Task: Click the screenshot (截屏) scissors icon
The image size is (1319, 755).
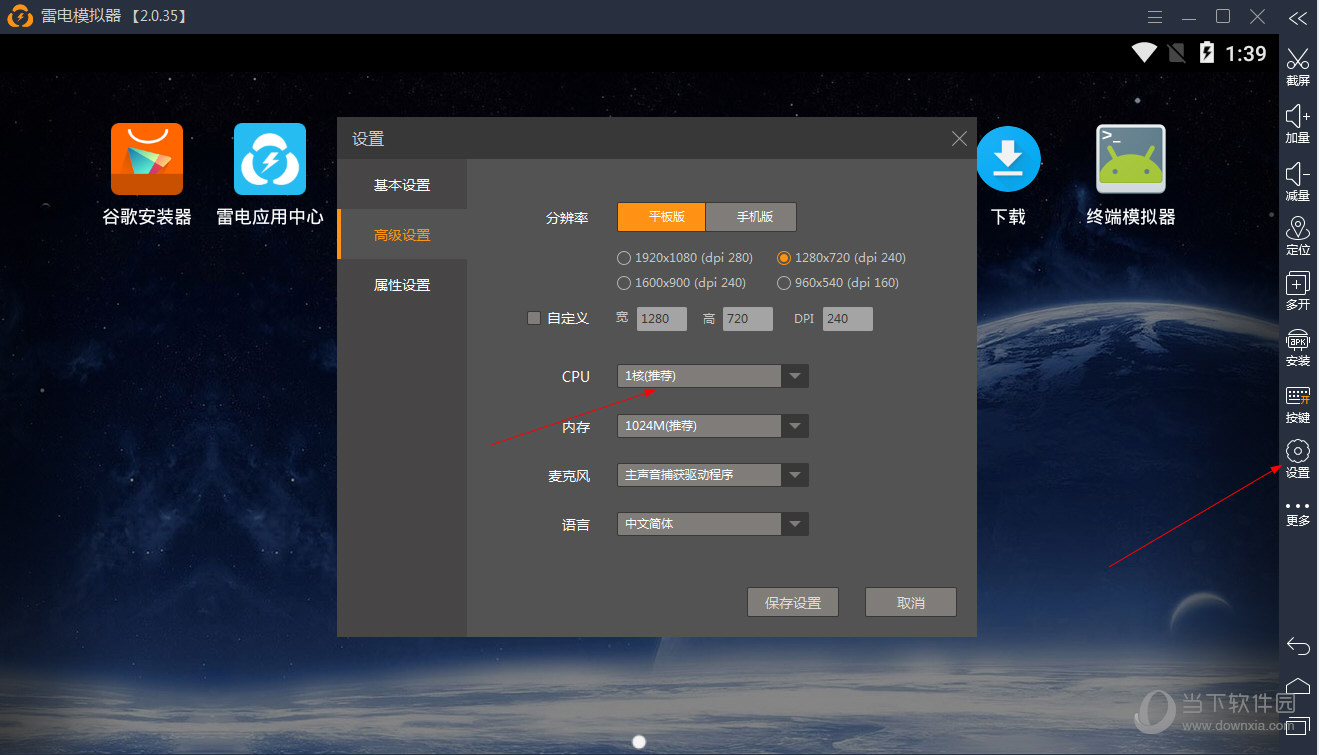Action: 1297,60
